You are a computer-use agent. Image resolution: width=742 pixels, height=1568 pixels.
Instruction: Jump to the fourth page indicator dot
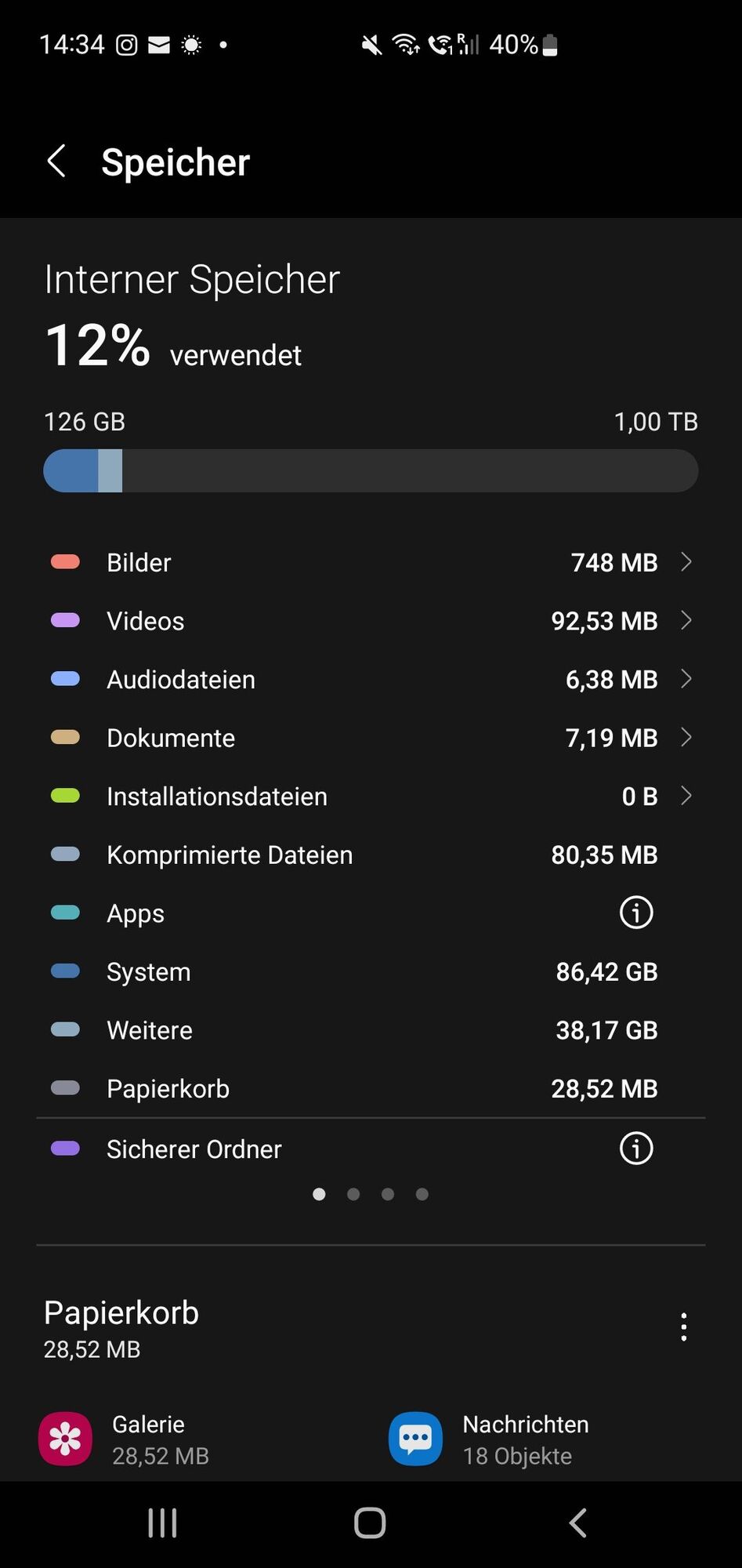click(x=422, y=1194)
